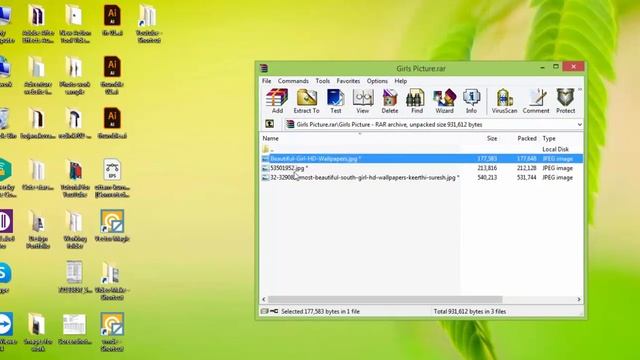Image resolution: width=640 pixels, height=360 pixels.
Task: Launch the Wizard toolbar icon
Action: tap(444, 101)
